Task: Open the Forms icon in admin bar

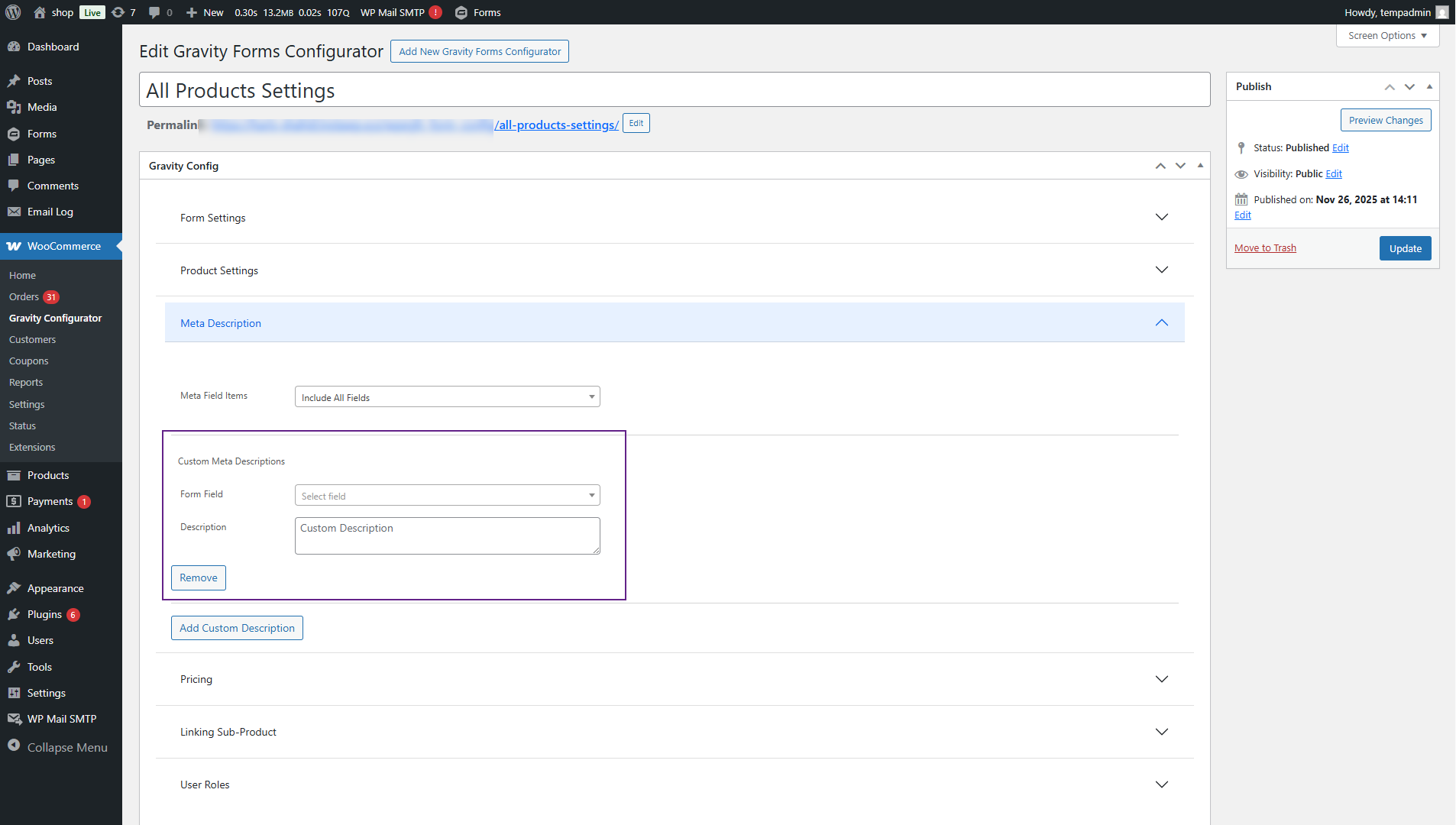Action: click(x=461, y=12)
